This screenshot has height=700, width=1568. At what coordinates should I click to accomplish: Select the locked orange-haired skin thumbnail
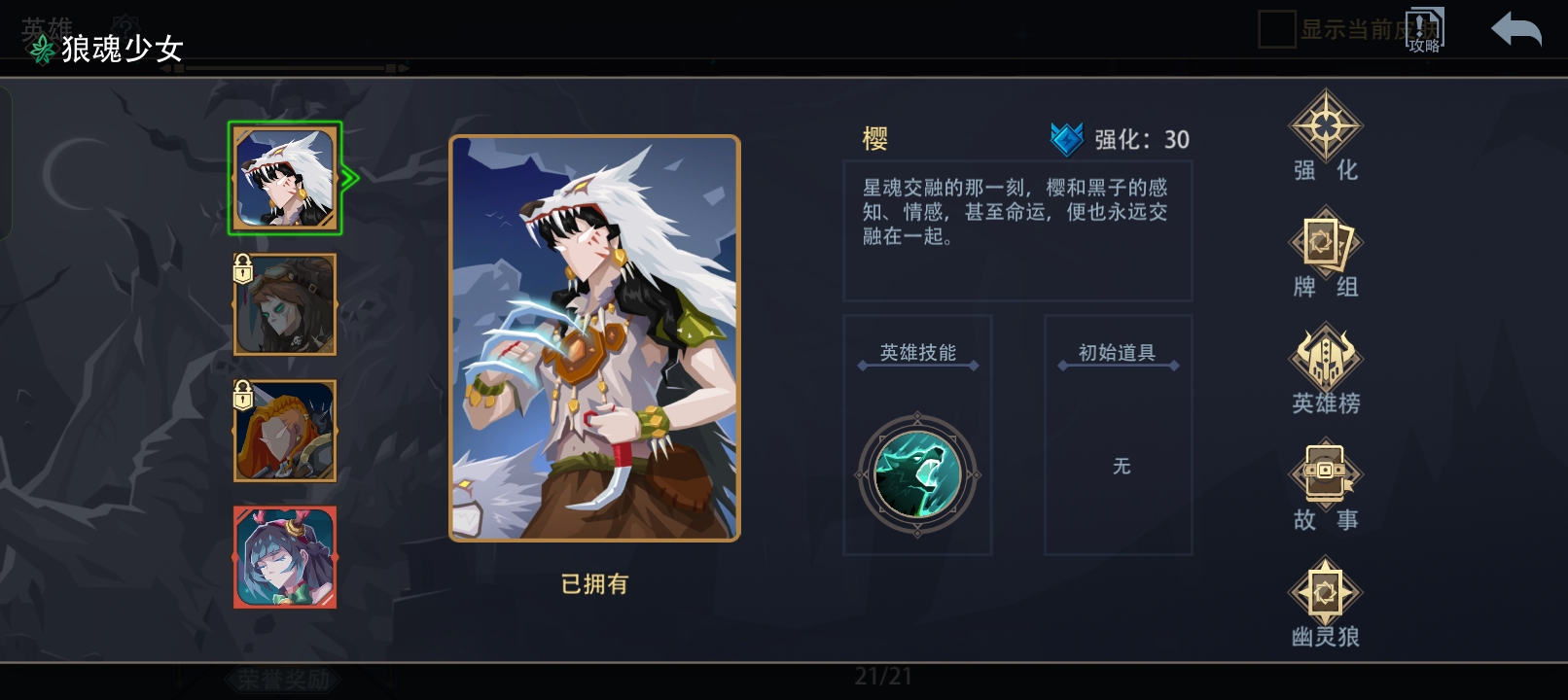pos(285,431)
